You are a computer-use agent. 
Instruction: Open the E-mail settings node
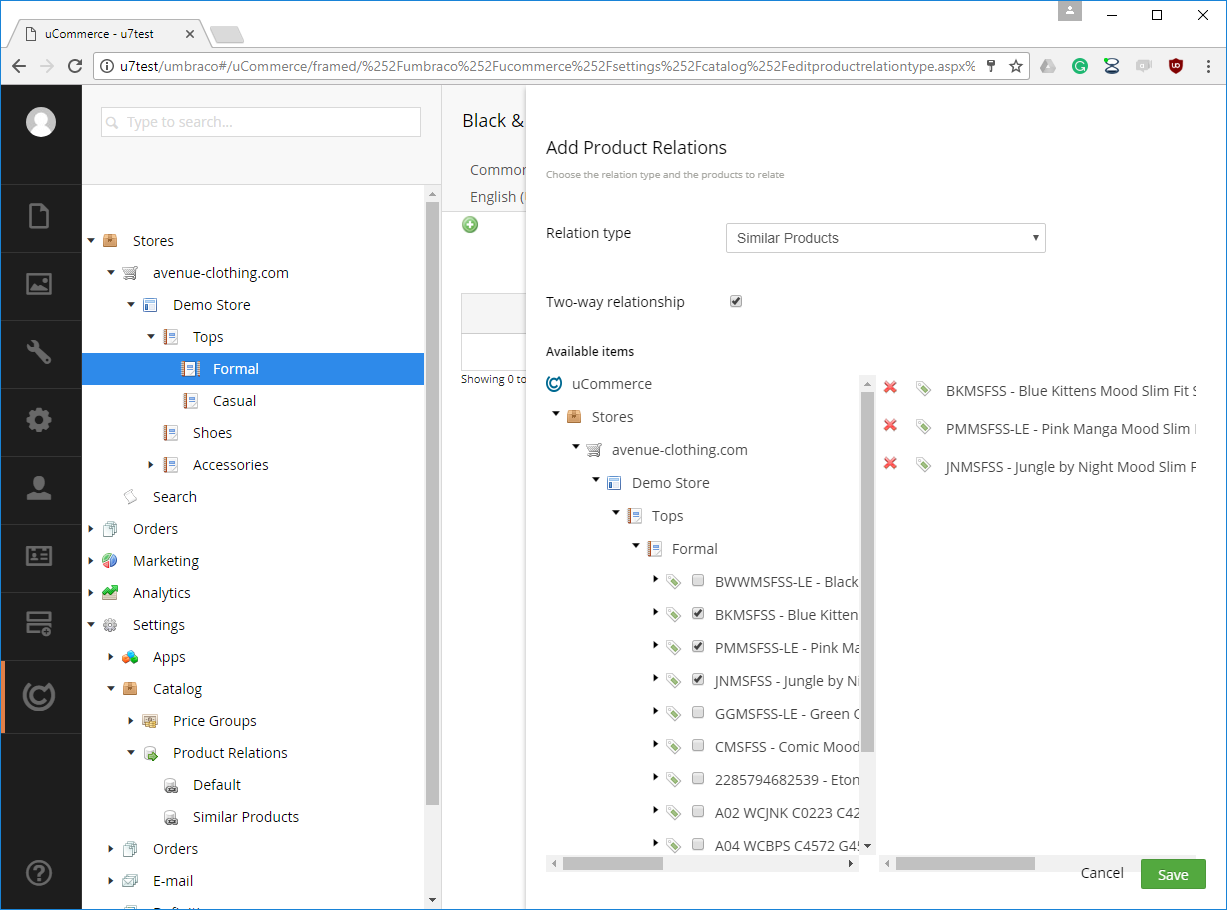click(173, 881)
